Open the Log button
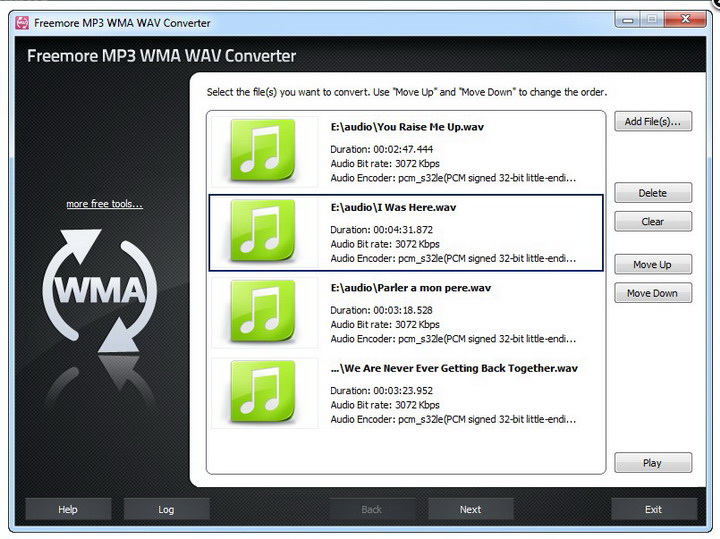Screen dimensions: 720x539 point(166,509)
